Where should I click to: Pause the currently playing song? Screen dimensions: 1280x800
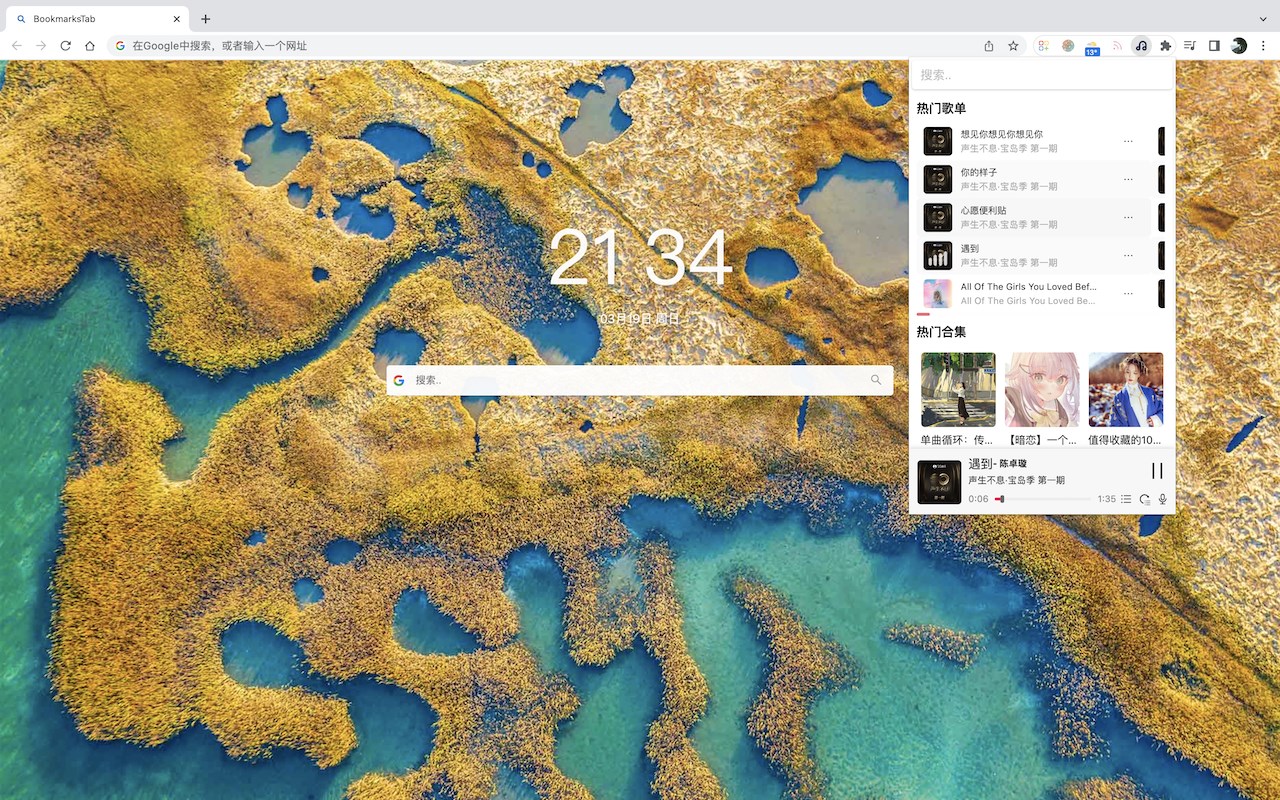pyautogui.click(x=1157, y=471)
